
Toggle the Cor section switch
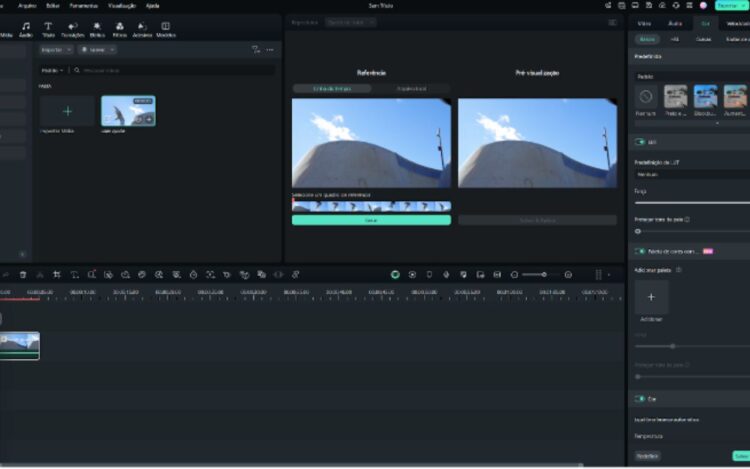point(640,399)
